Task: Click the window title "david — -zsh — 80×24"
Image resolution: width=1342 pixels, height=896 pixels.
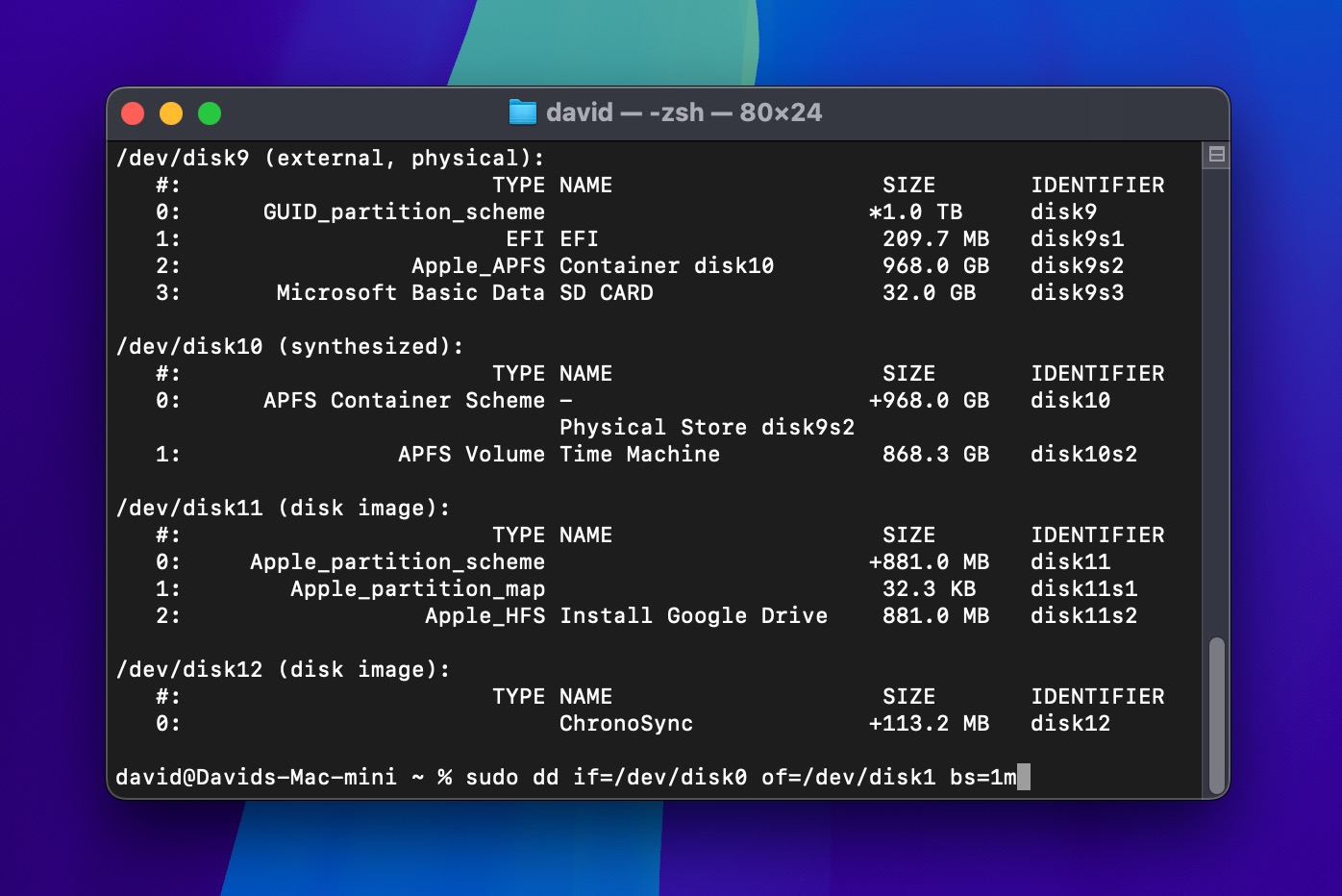Action: (x=683, y=112)
